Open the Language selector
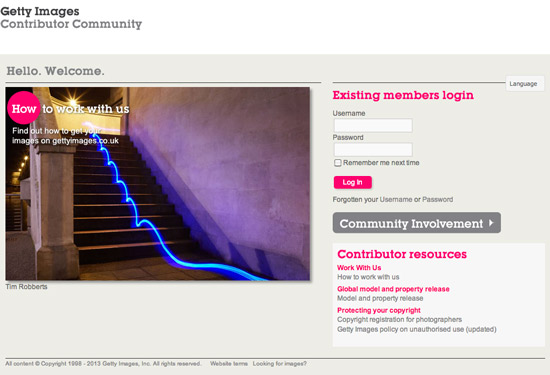The width and height of the screenshot is (550, 375). click(525, 84)
